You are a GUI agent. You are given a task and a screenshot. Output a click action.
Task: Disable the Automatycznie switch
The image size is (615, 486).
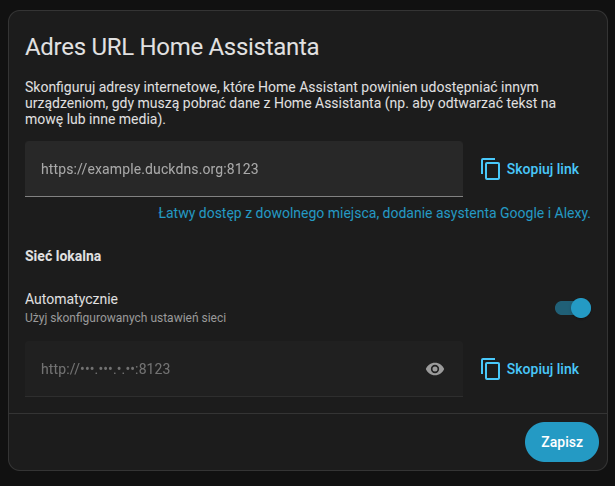click(573, 308)
